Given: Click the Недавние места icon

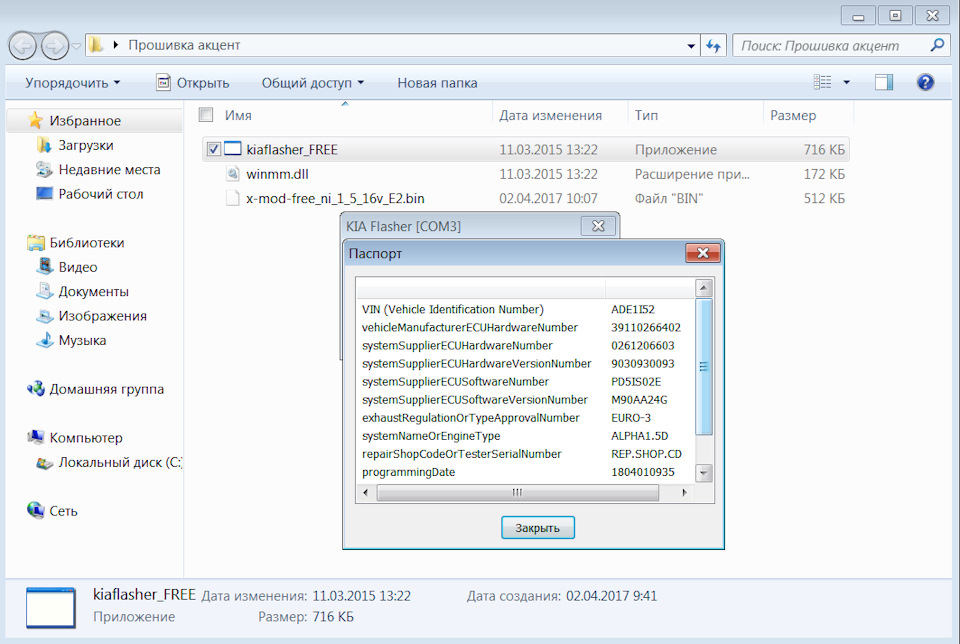Looking at the screenshot, I should tap(44, 169).
